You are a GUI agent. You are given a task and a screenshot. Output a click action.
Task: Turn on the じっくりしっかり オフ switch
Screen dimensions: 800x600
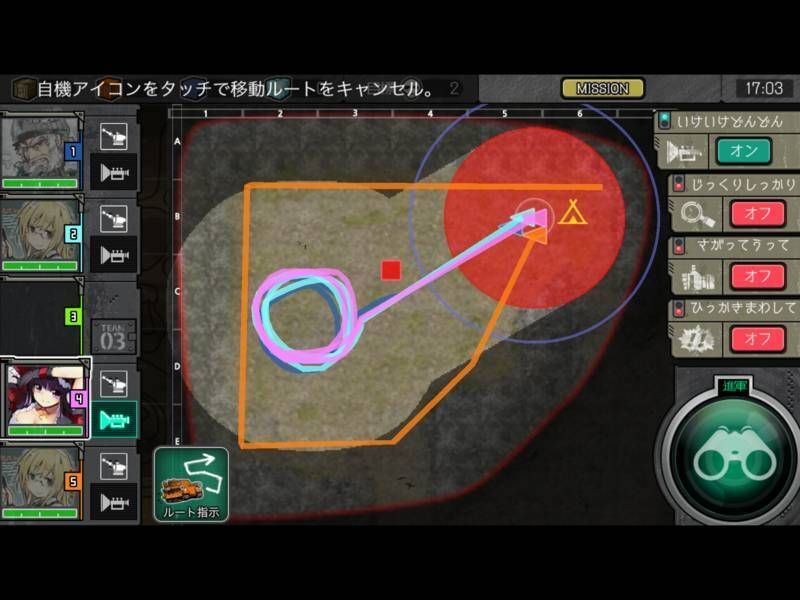(758, 213)
